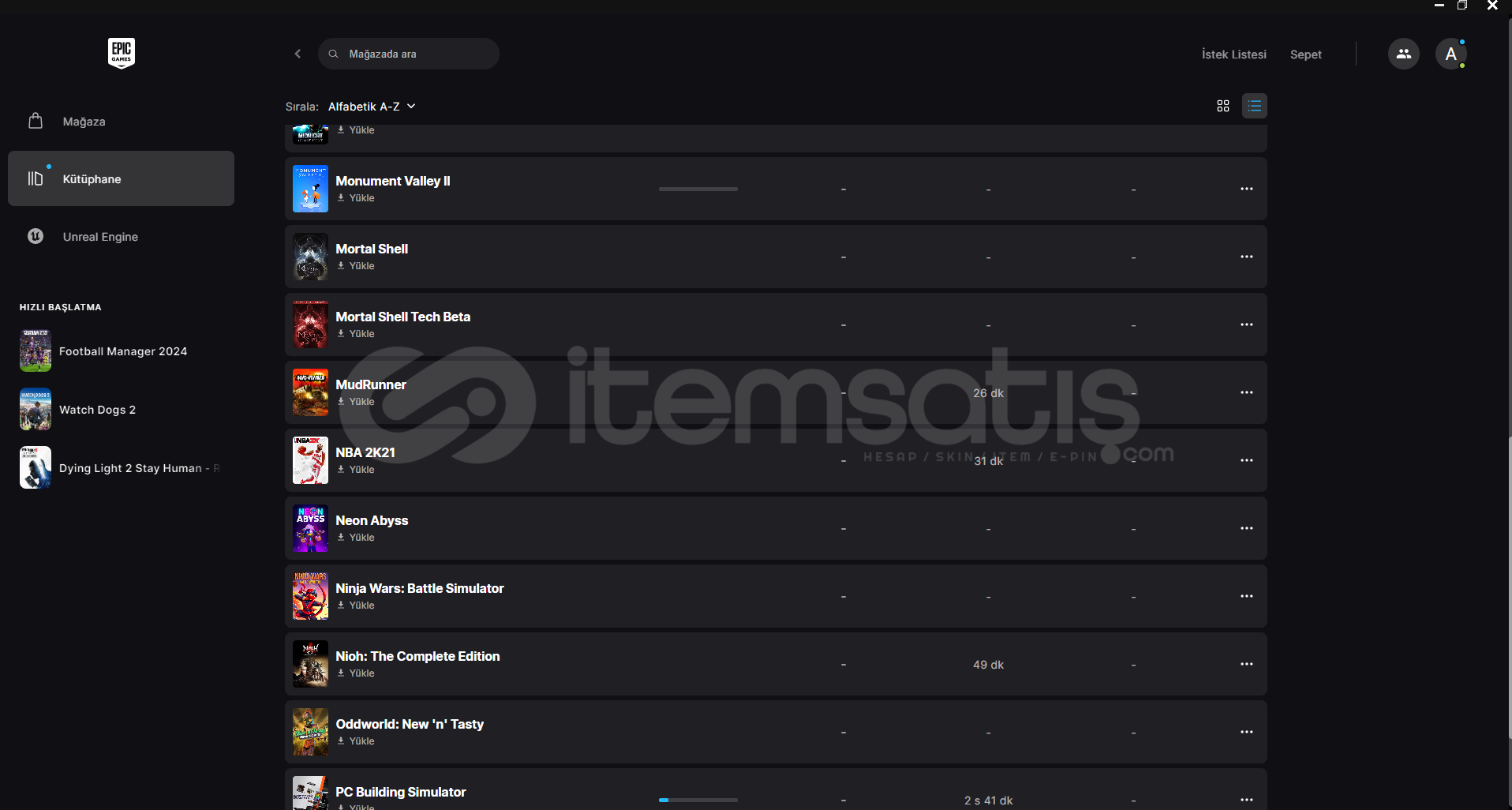Click the Monument Valley II cover thumbnail
The image size is (1512, 810).
(310, 189)
